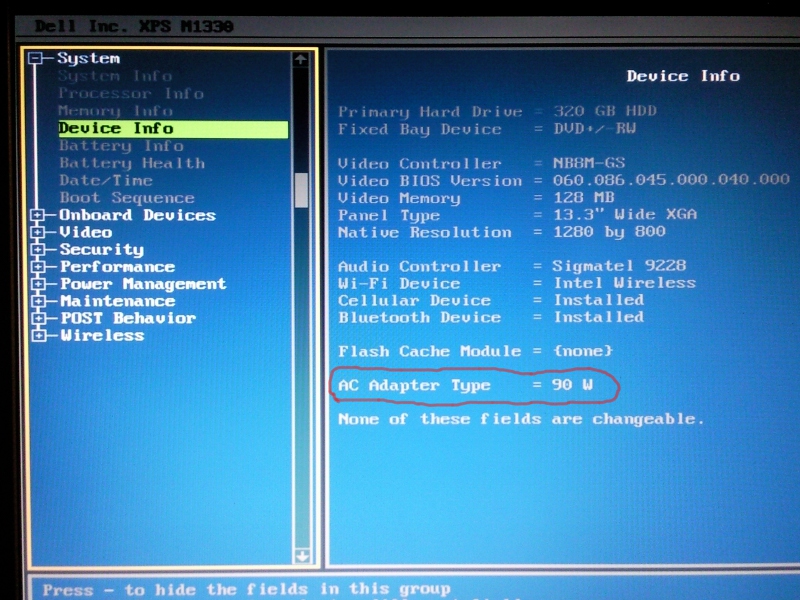
Task: Expand the Onboard Devices group
Action: [x=37, y=215]
